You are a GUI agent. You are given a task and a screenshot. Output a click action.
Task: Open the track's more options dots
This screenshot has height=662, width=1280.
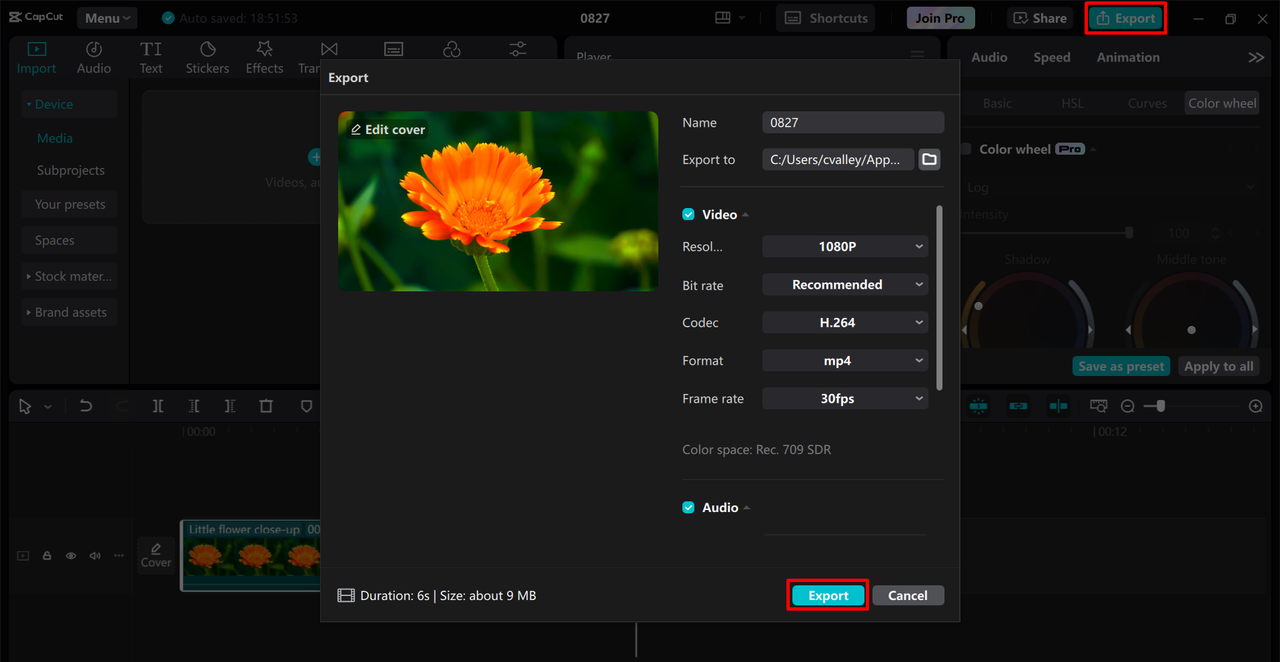coord(119,556)
